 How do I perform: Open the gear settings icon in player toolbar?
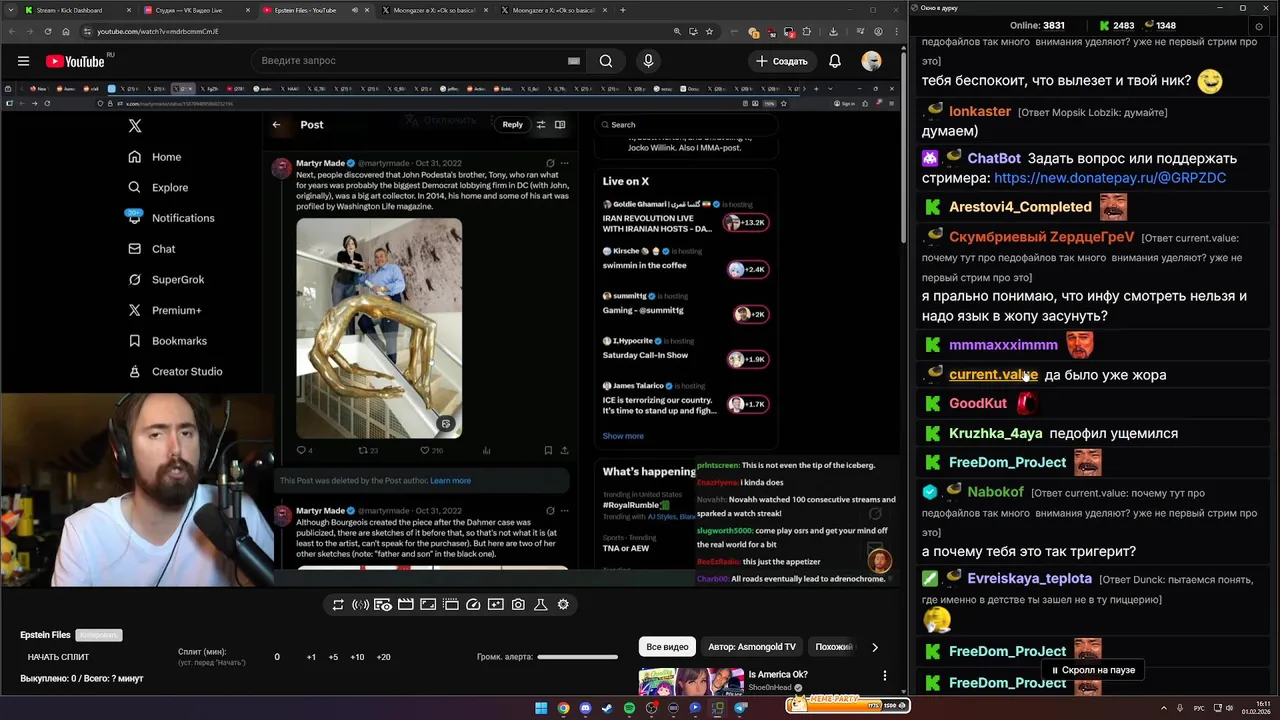tap(563, 605)
